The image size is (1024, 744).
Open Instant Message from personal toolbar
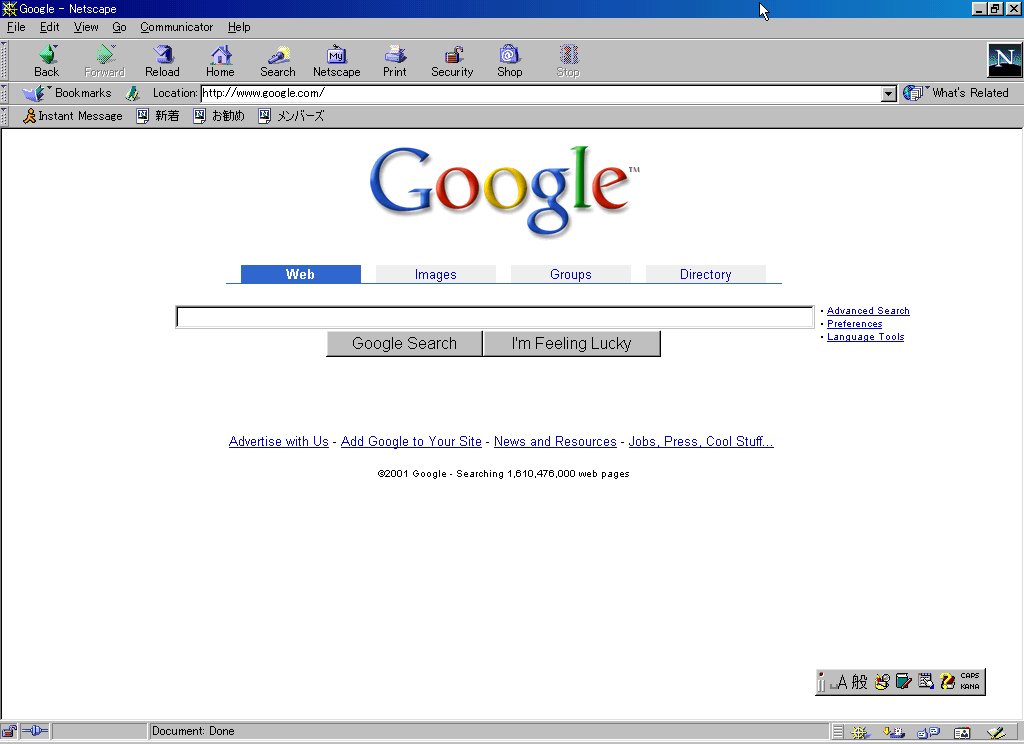72,116
